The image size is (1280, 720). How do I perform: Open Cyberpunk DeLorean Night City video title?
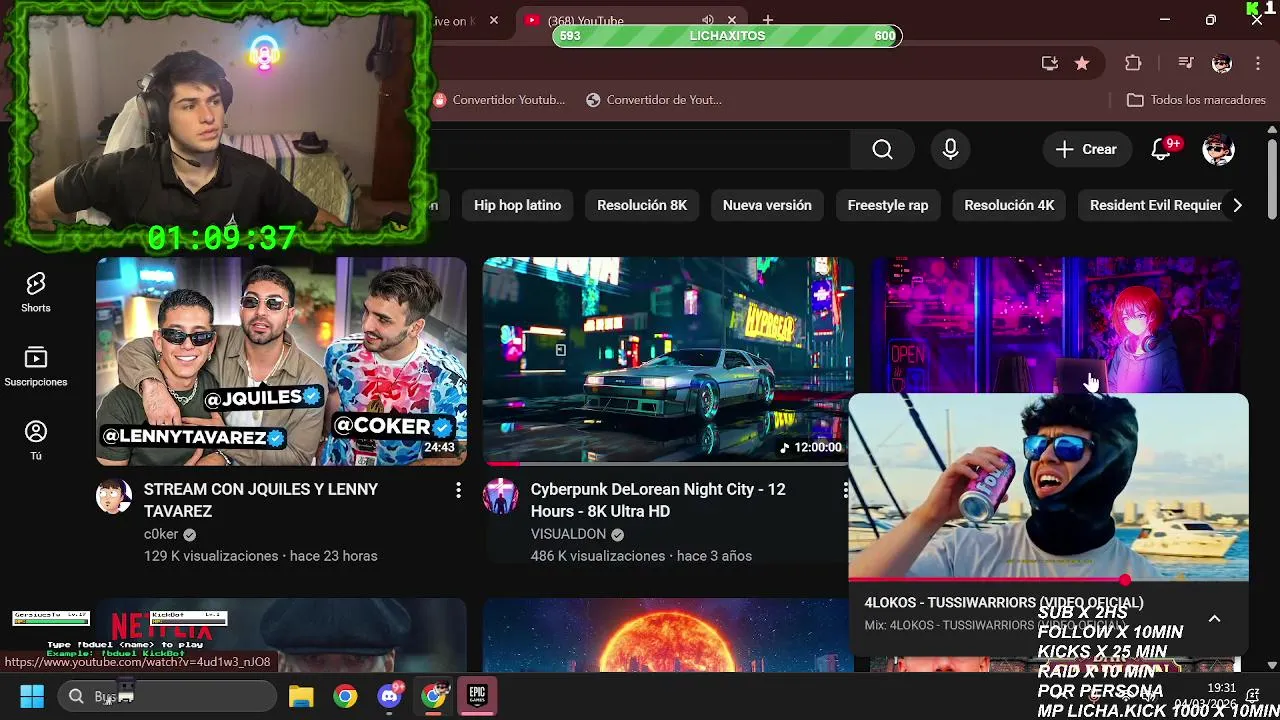pyautogui.click(x=658, y=500)
